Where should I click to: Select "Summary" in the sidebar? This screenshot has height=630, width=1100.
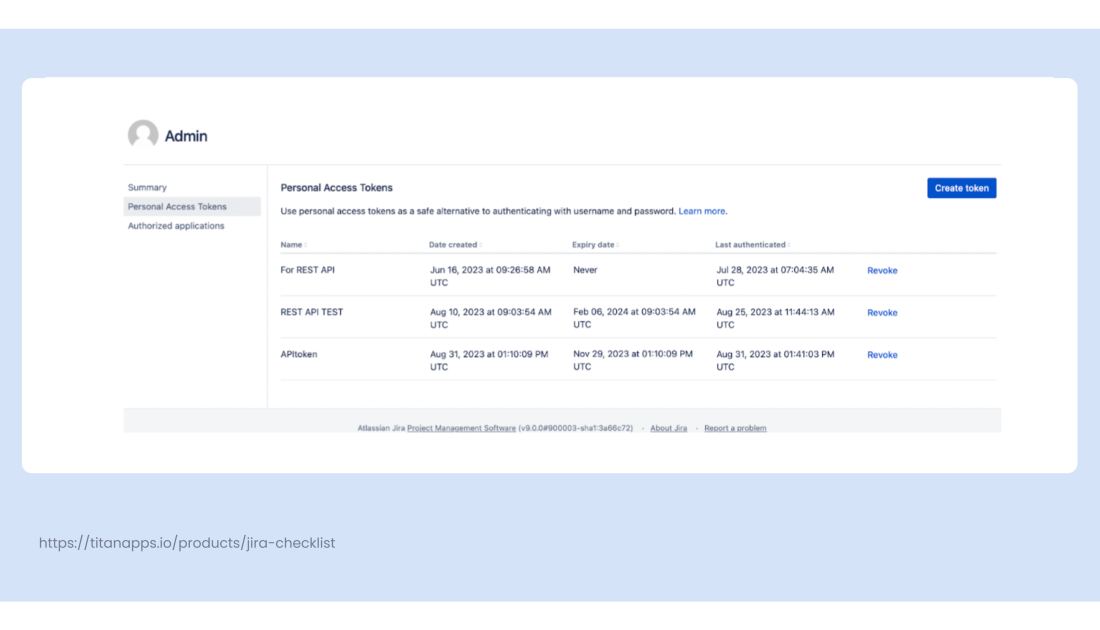click(x=147, y=187)
